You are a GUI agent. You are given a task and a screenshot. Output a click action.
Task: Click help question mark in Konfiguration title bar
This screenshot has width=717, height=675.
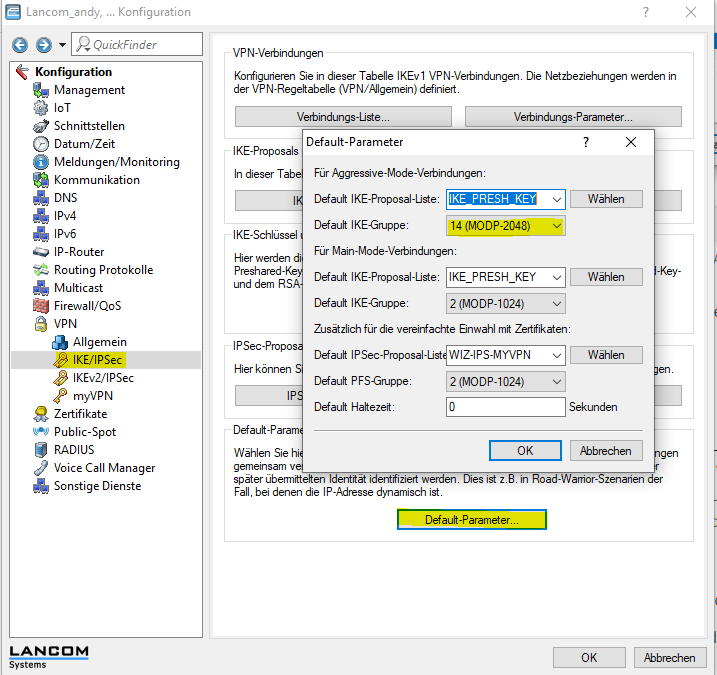click(646, 12)
